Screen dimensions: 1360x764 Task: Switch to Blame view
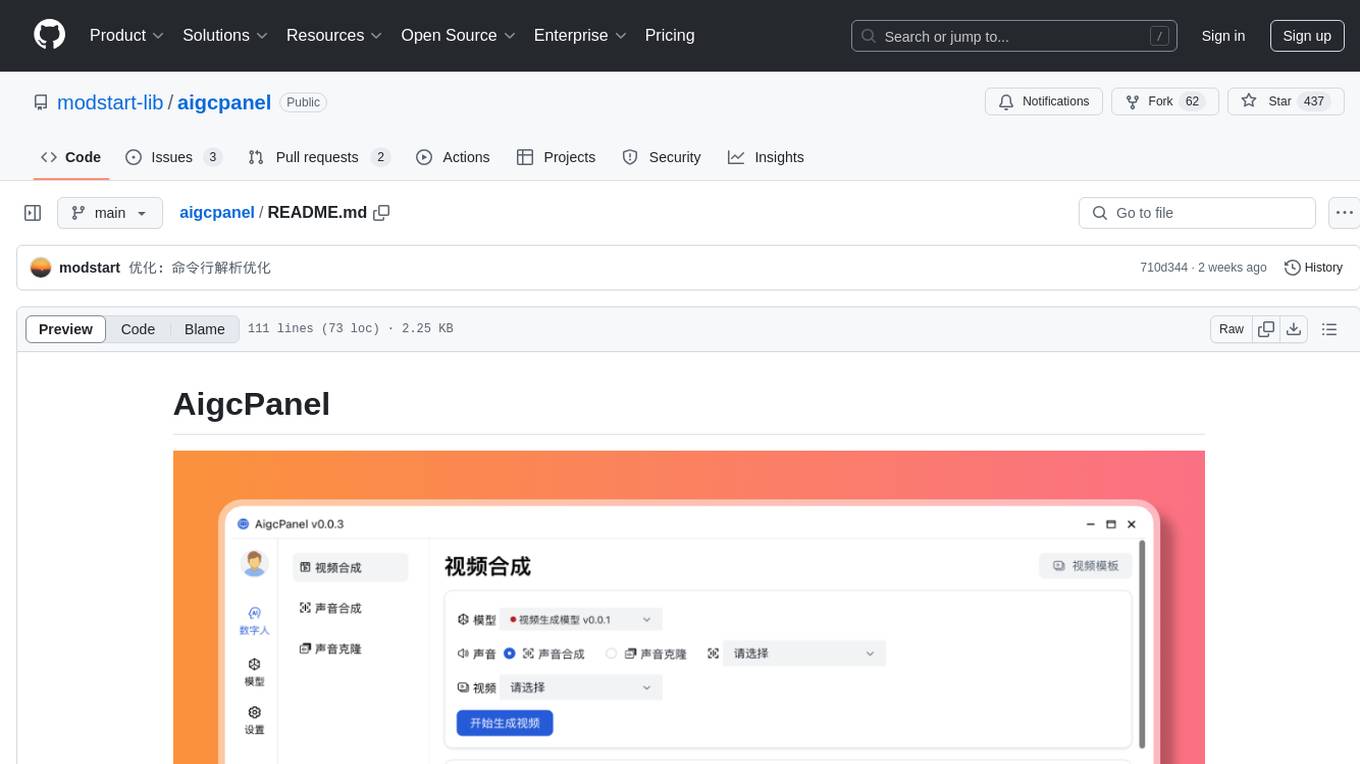(204, 329)
